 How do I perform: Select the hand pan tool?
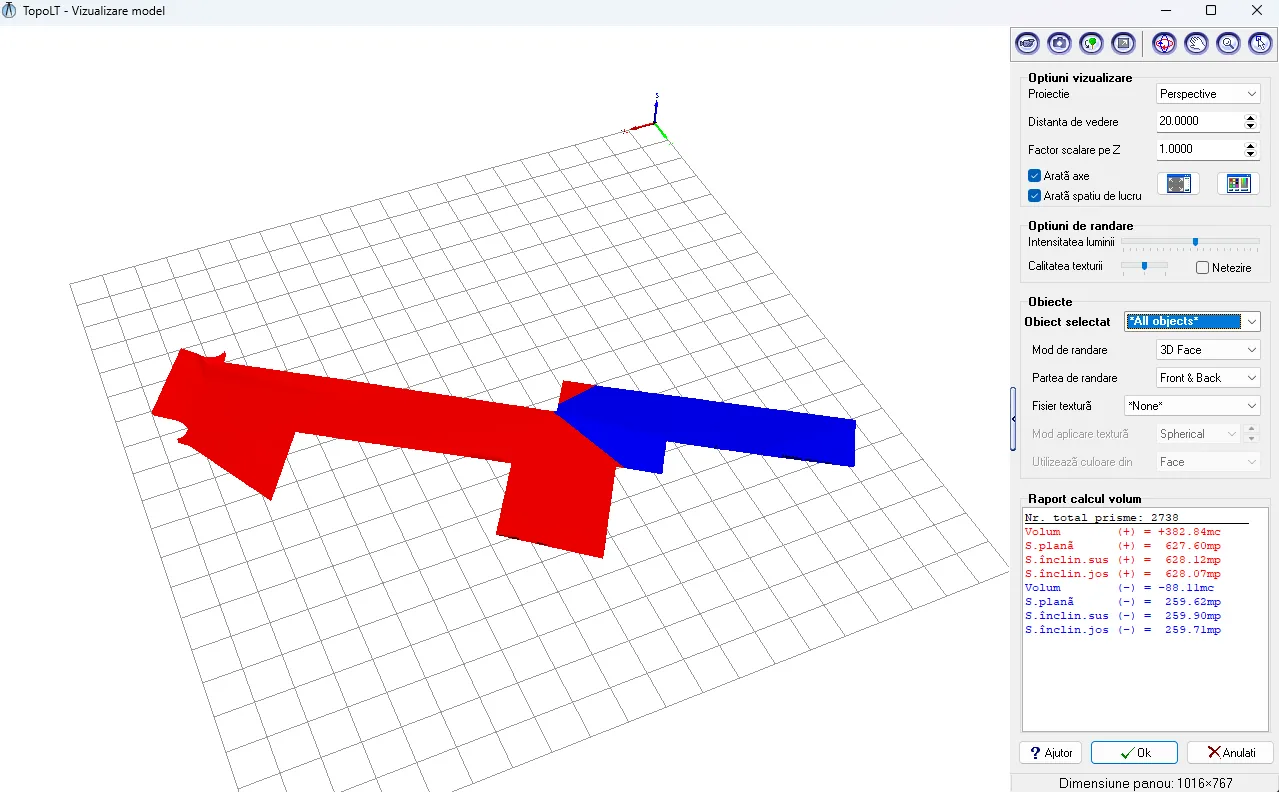[x=1196, y=43]
